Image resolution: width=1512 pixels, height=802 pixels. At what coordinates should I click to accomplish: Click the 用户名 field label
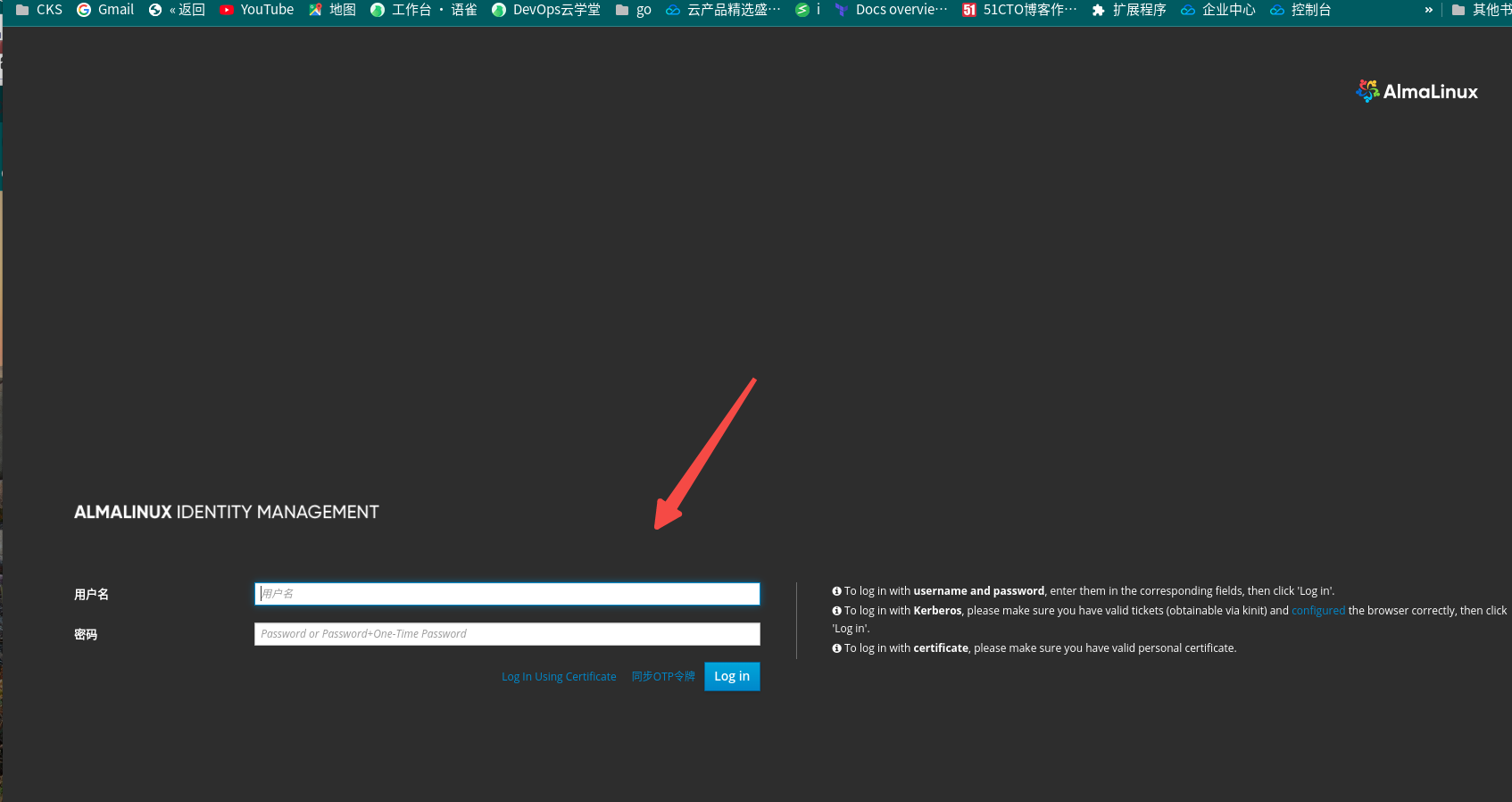coord(91,595)
